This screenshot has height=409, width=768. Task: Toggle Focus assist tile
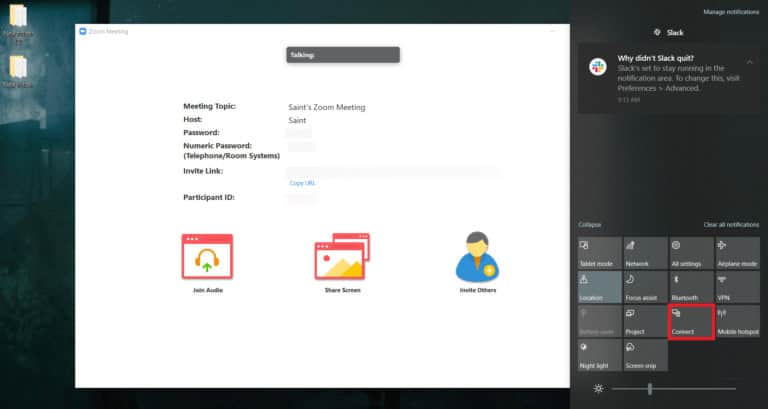(645, 287)
